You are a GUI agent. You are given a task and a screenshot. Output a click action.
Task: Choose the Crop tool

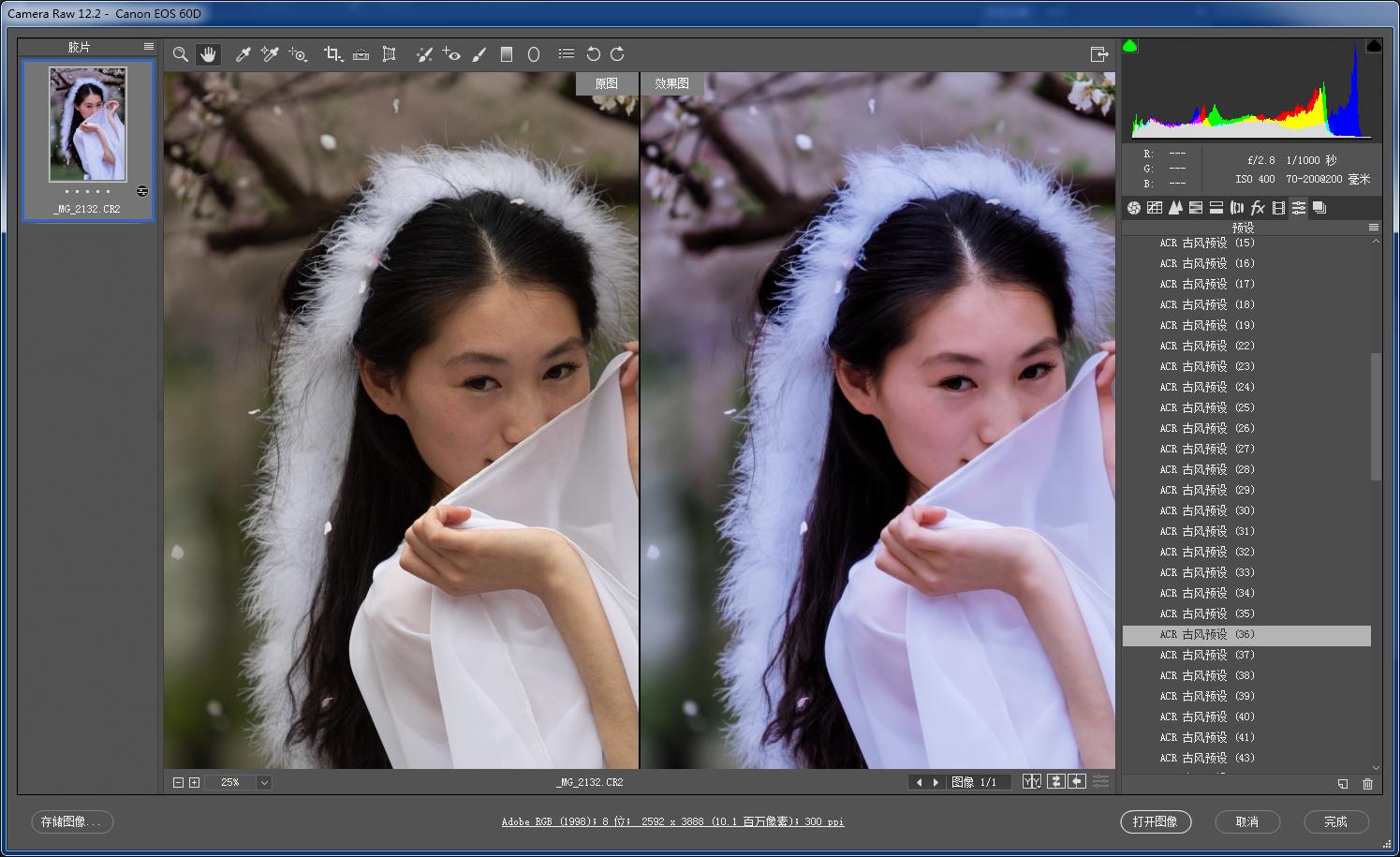(332, 54)
